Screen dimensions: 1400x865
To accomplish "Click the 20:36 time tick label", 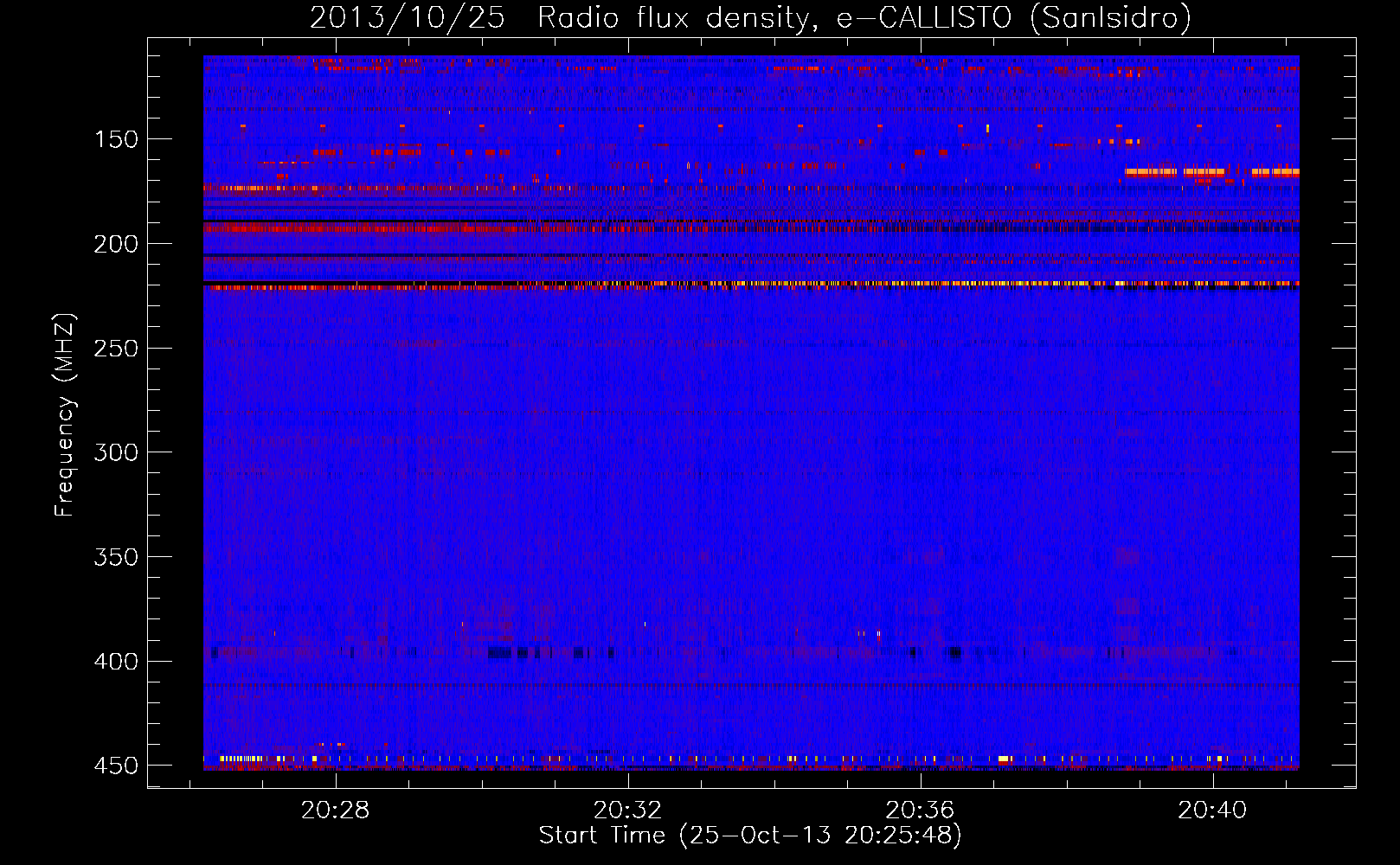I will (x=920, y=810).
